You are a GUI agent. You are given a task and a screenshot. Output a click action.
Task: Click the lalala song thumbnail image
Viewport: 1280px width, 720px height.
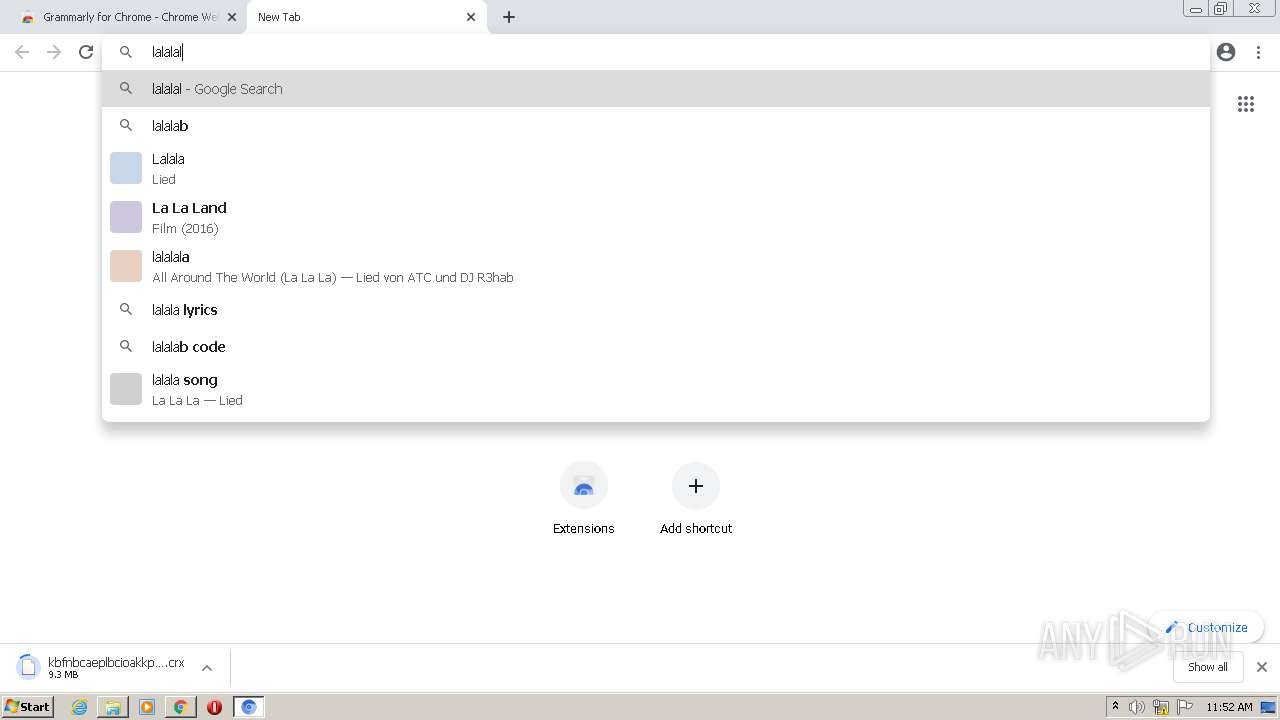click(126, 389)
